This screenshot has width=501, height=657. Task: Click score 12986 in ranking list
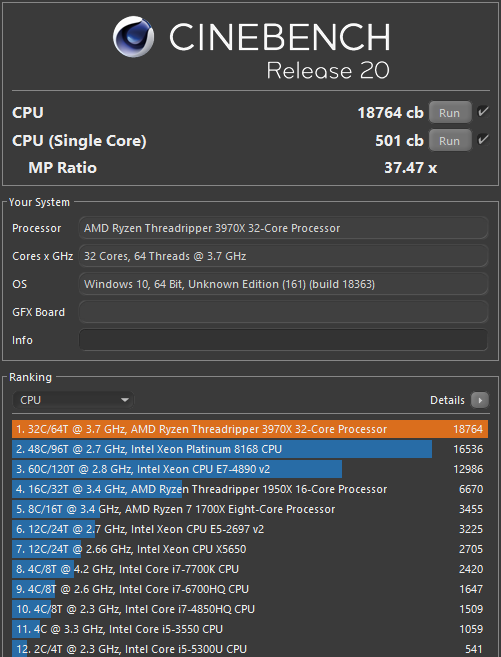tap(468, 469)
